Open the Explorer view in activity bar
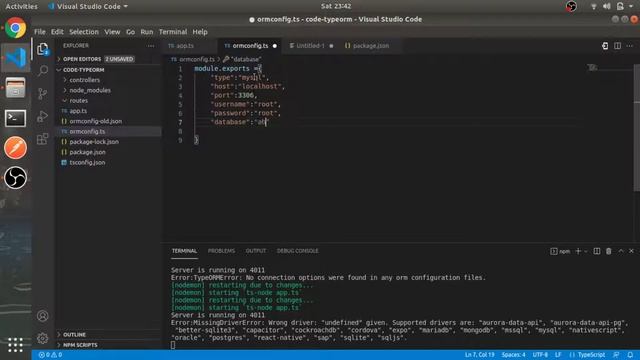Image resolution: width=640 pixels, height=360 pixels. point(43,49)
